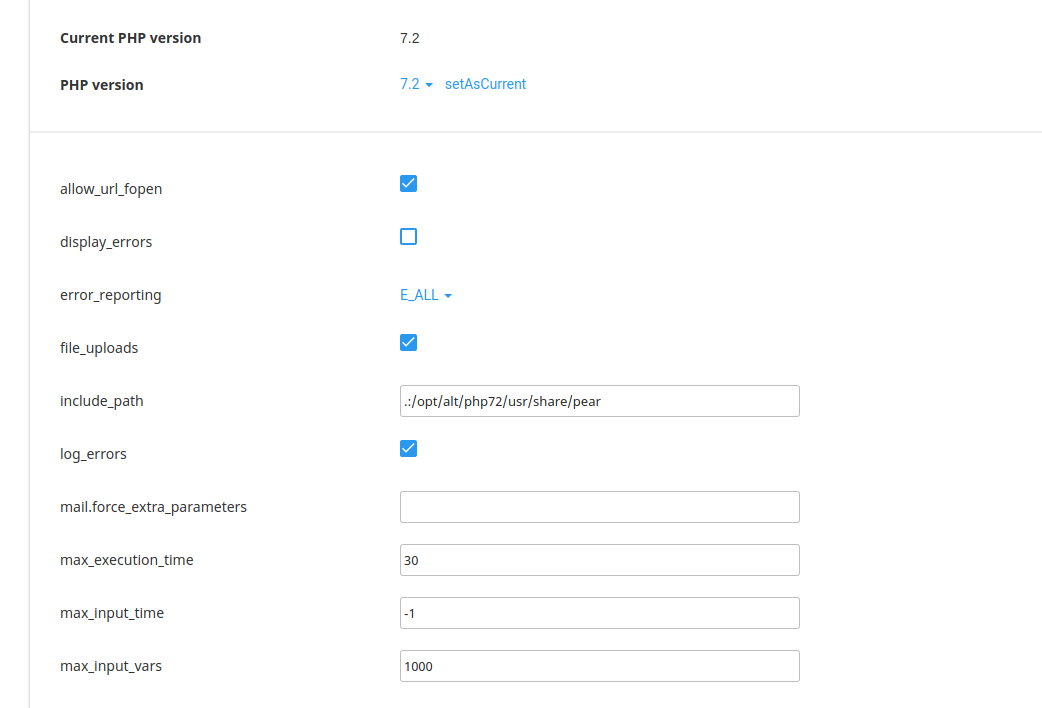Toggle off the log_errors checkbox
Image resolution: width=1042 pixels, height=708 pixels.
coord(408,448)
